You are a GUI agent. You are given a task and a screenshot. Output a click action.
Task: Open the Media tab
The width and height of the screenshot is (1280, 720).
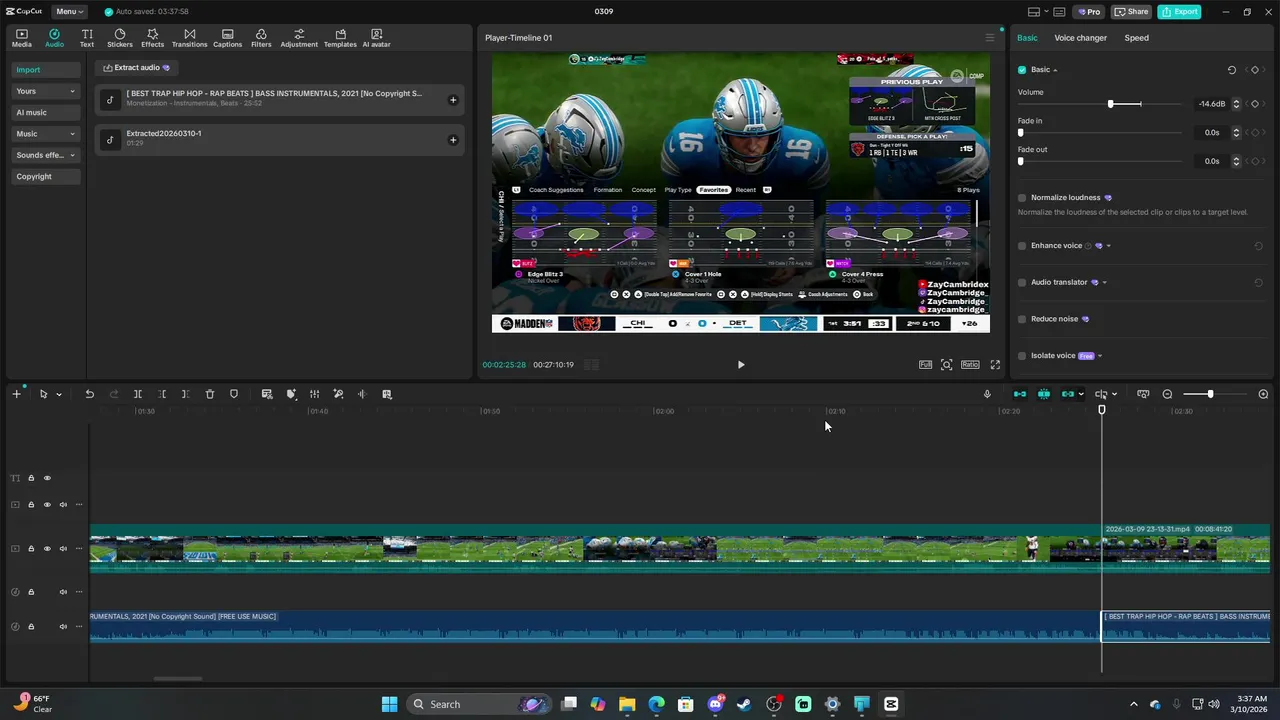(21, 38)
